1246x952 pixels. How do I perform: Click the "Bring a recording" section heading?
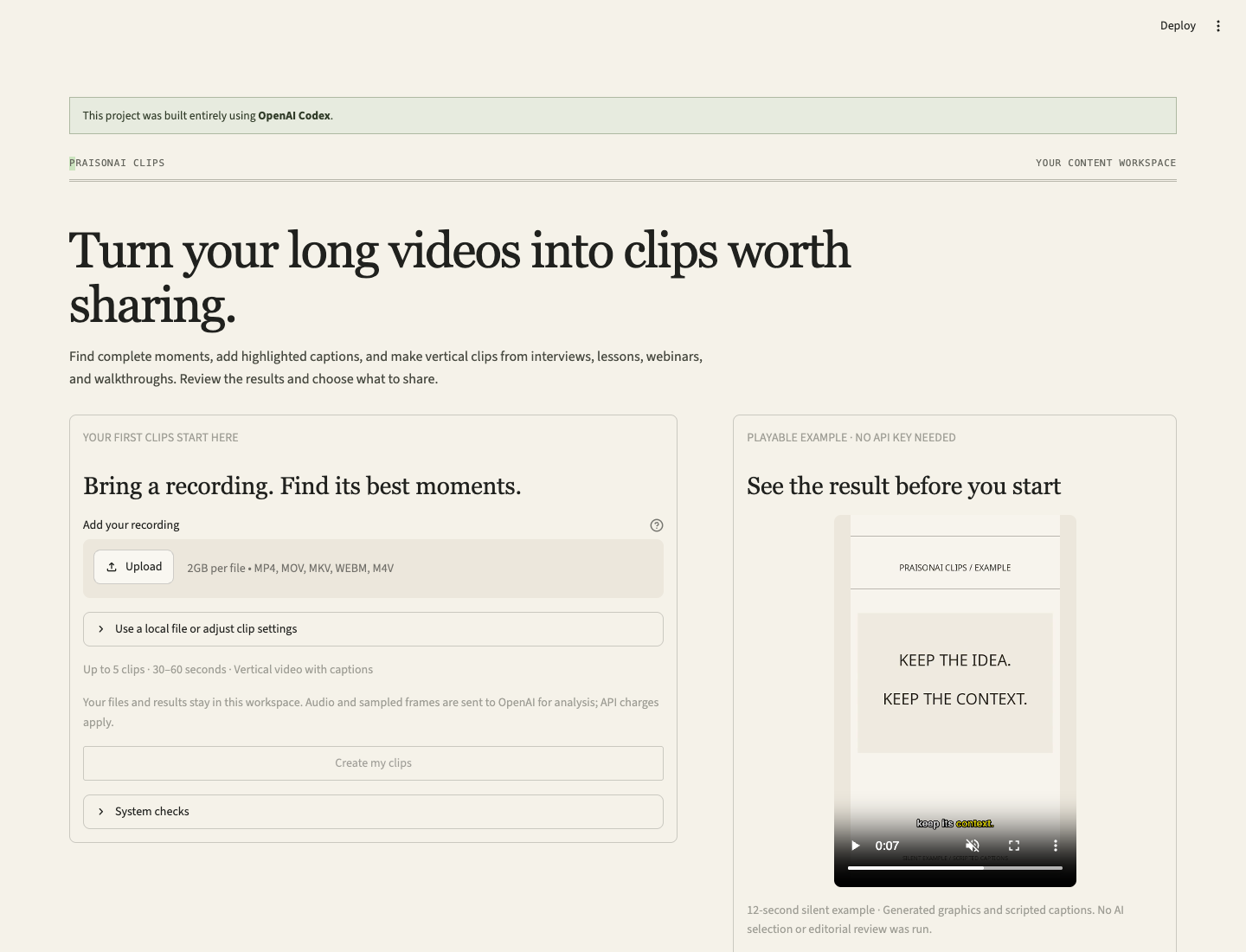tap(302, 486)
